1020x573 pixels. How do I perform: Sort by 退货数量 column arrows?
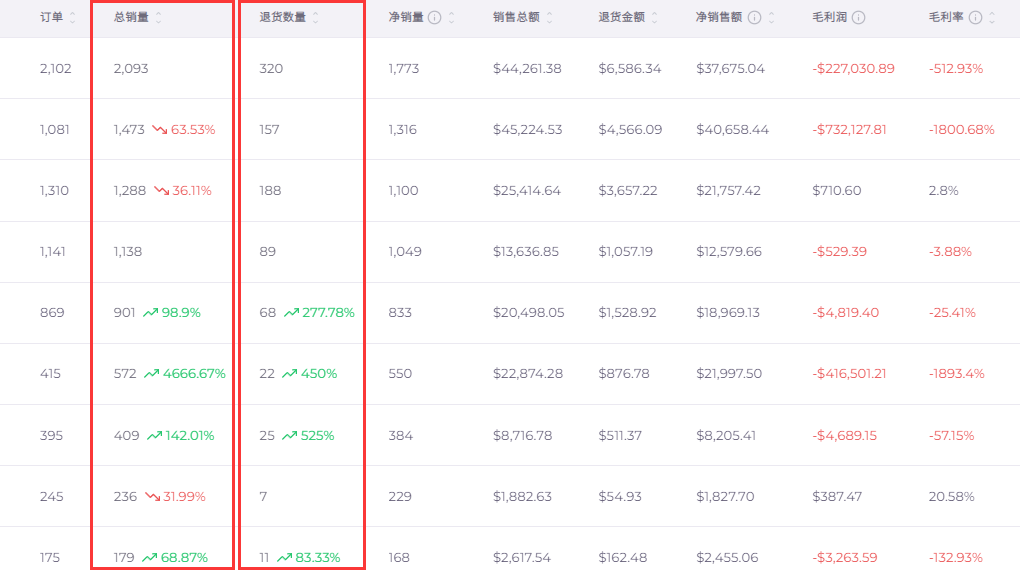315,18
